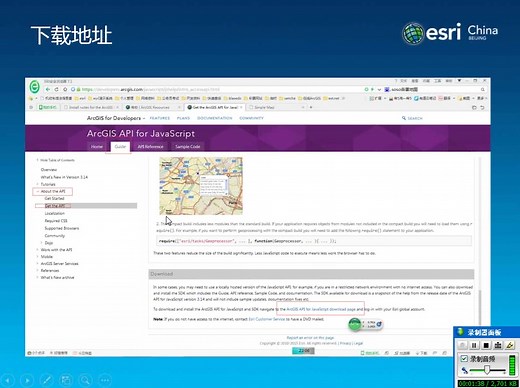Collapse the Hide Table of Contents toggle
The width and height of the screenshot is (520, 388).
(55, 160)
